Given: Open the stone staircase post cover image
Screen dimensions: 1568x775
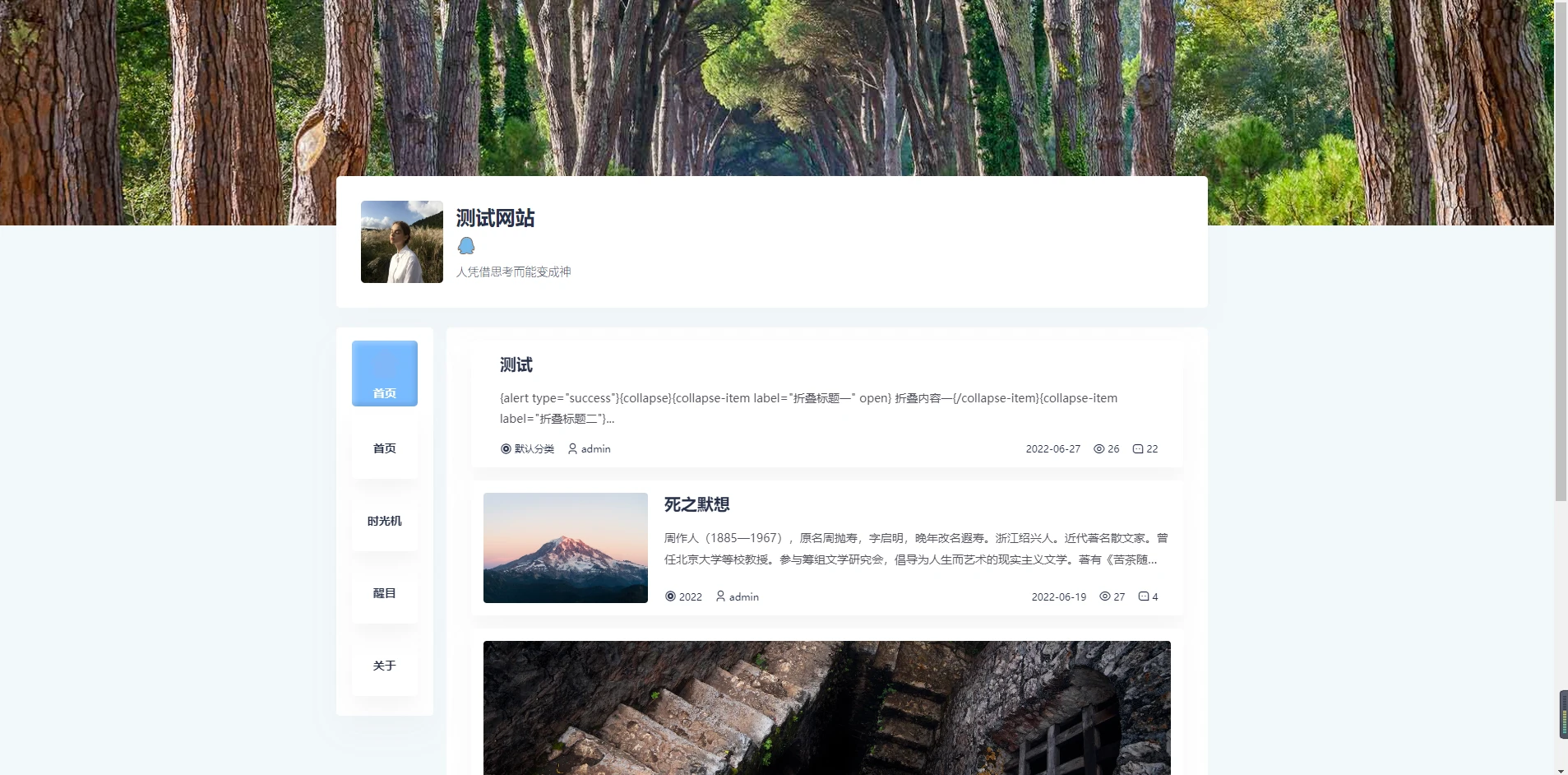Looking at the screenshot, I should click(827, 708).
